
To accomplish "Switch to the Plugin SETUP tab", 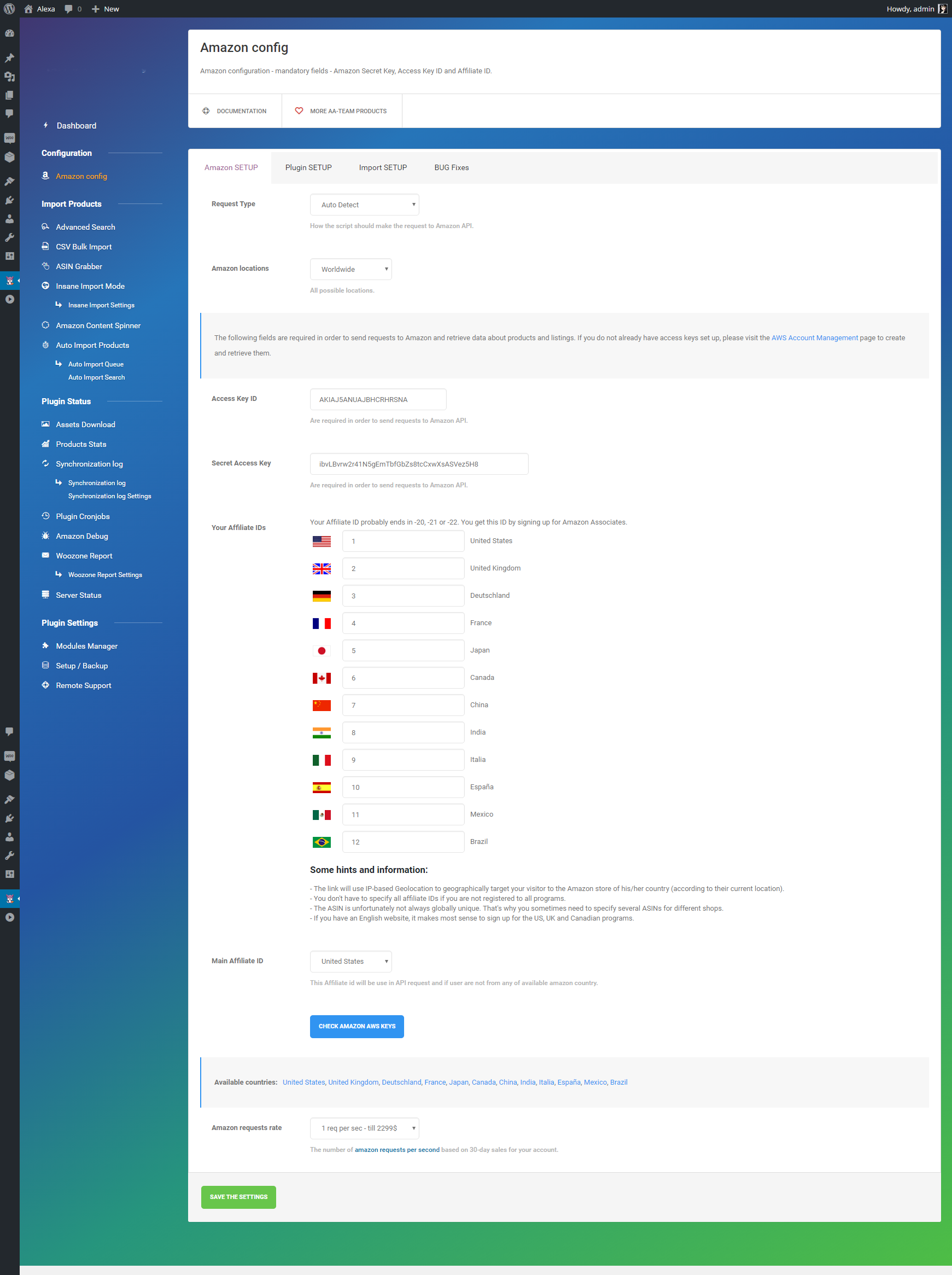I will tap(308, 167).
